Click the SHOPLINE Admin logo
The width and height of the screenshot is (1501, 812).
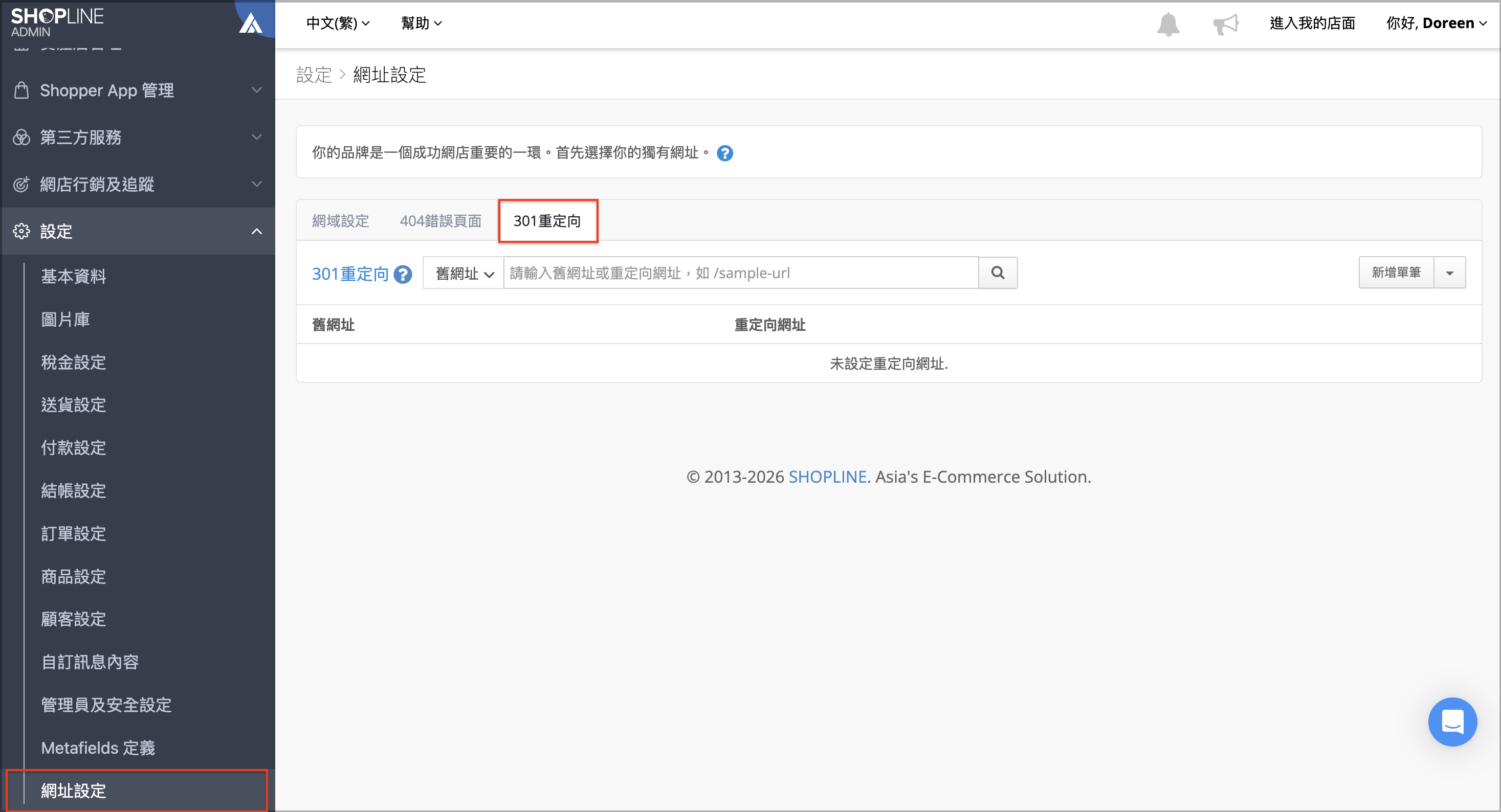coord(57,22)
